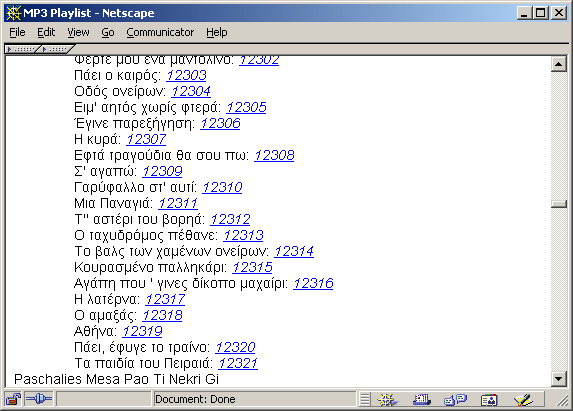Image resolution: width=573 pixels, height=411 pixels.
Task: Launch the Composer icon in status bar
Action: coord(523,399)
